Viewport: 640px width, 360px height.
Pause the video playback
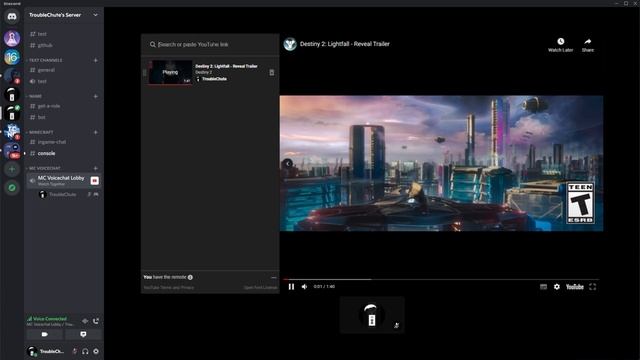(x=291, y=287)
